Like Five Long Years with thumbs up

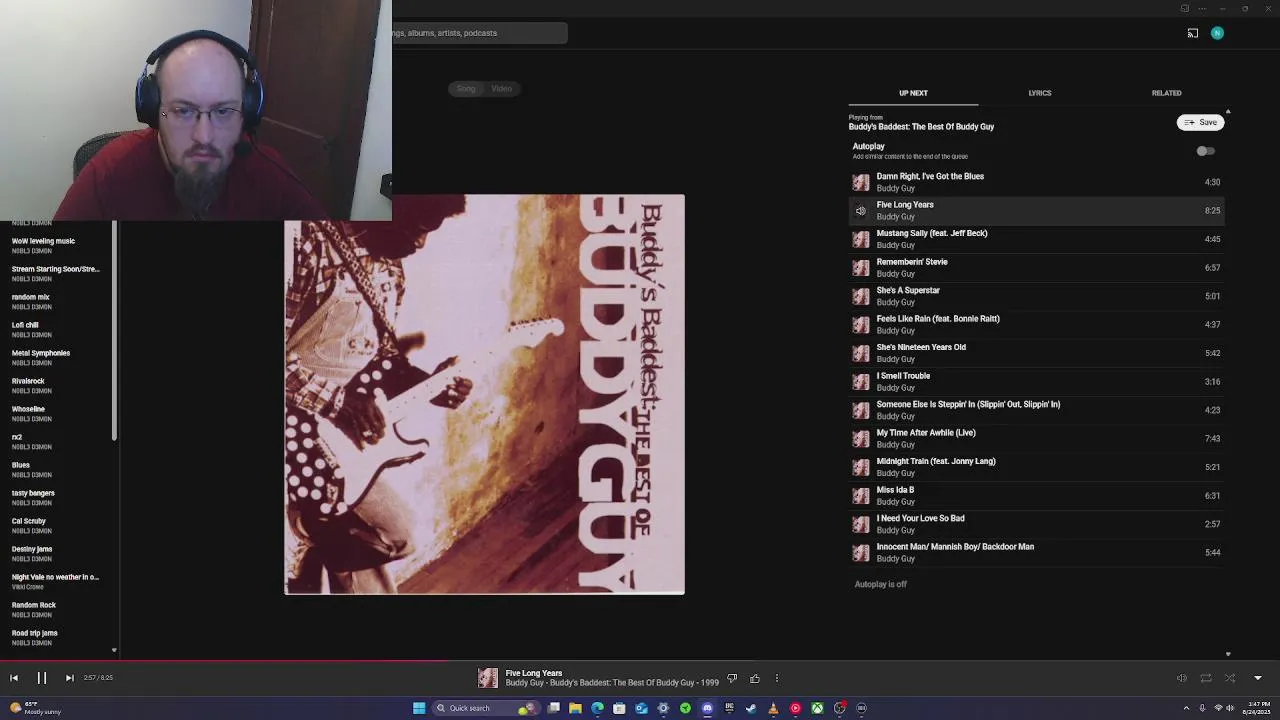point(755,678)
